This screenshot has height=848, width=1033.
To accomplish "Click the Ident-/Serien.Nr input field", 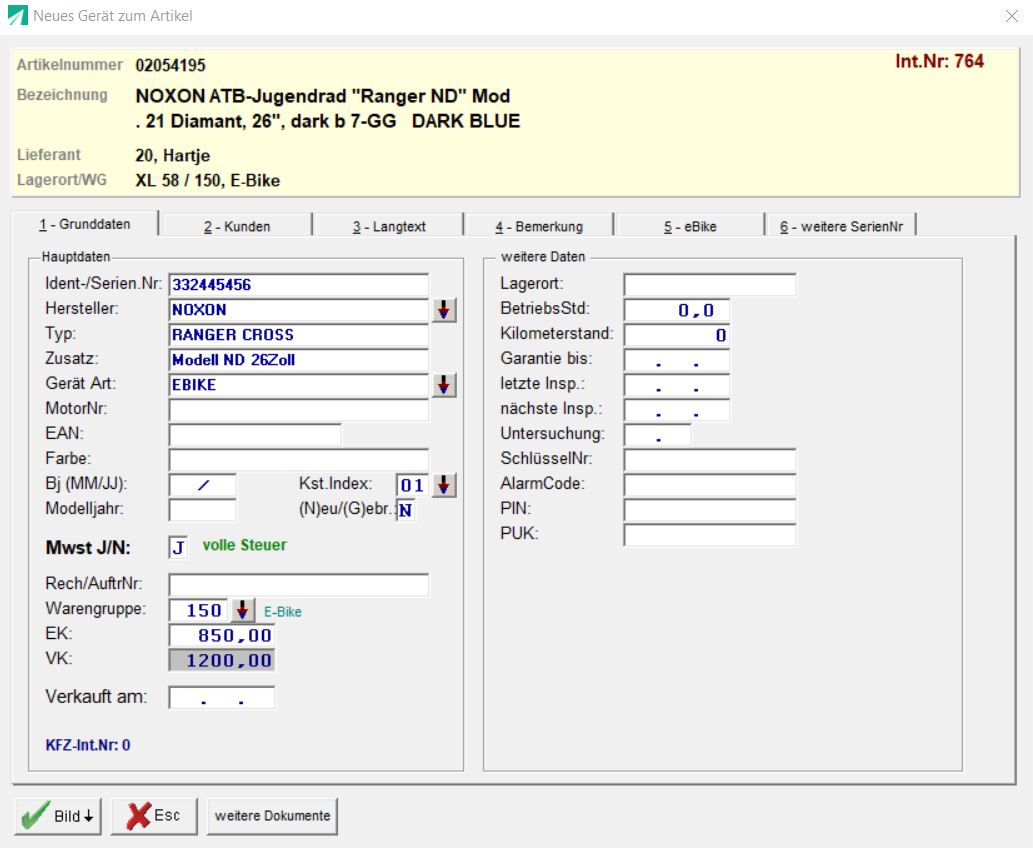I will point(298,285).
